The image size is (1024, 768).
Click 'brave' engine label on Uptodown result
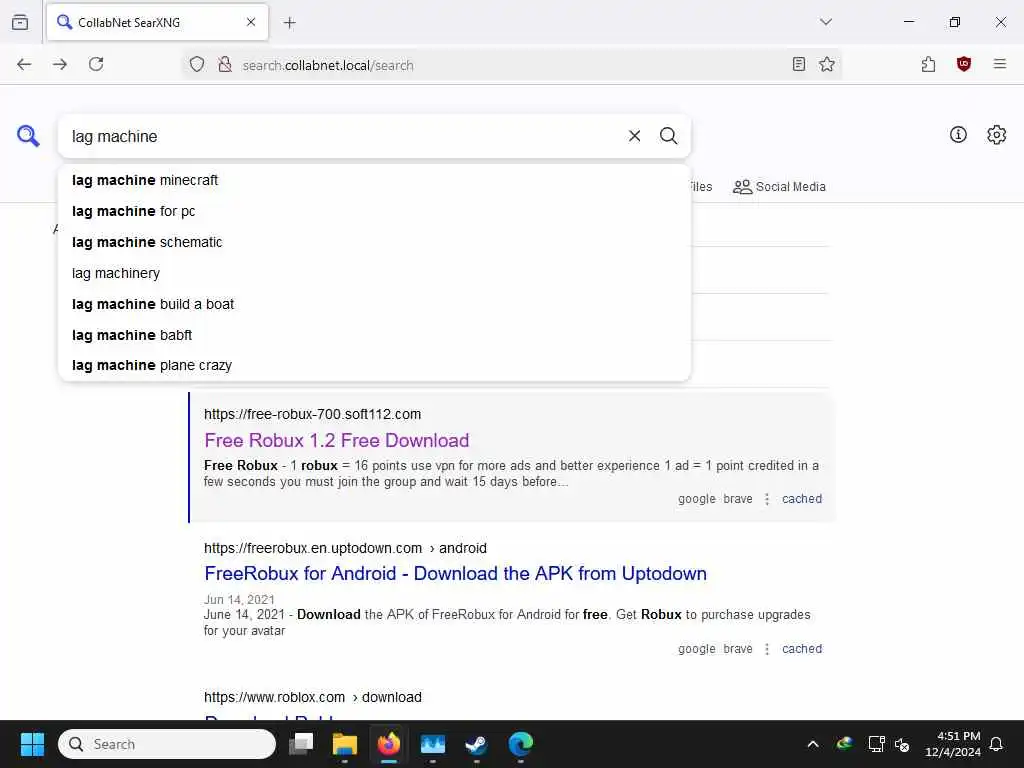point(738,649)
